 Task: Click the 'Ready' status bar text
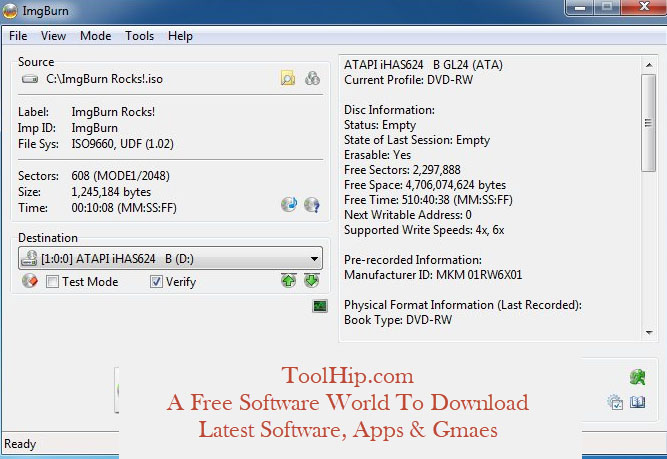(x=20, y=444)
